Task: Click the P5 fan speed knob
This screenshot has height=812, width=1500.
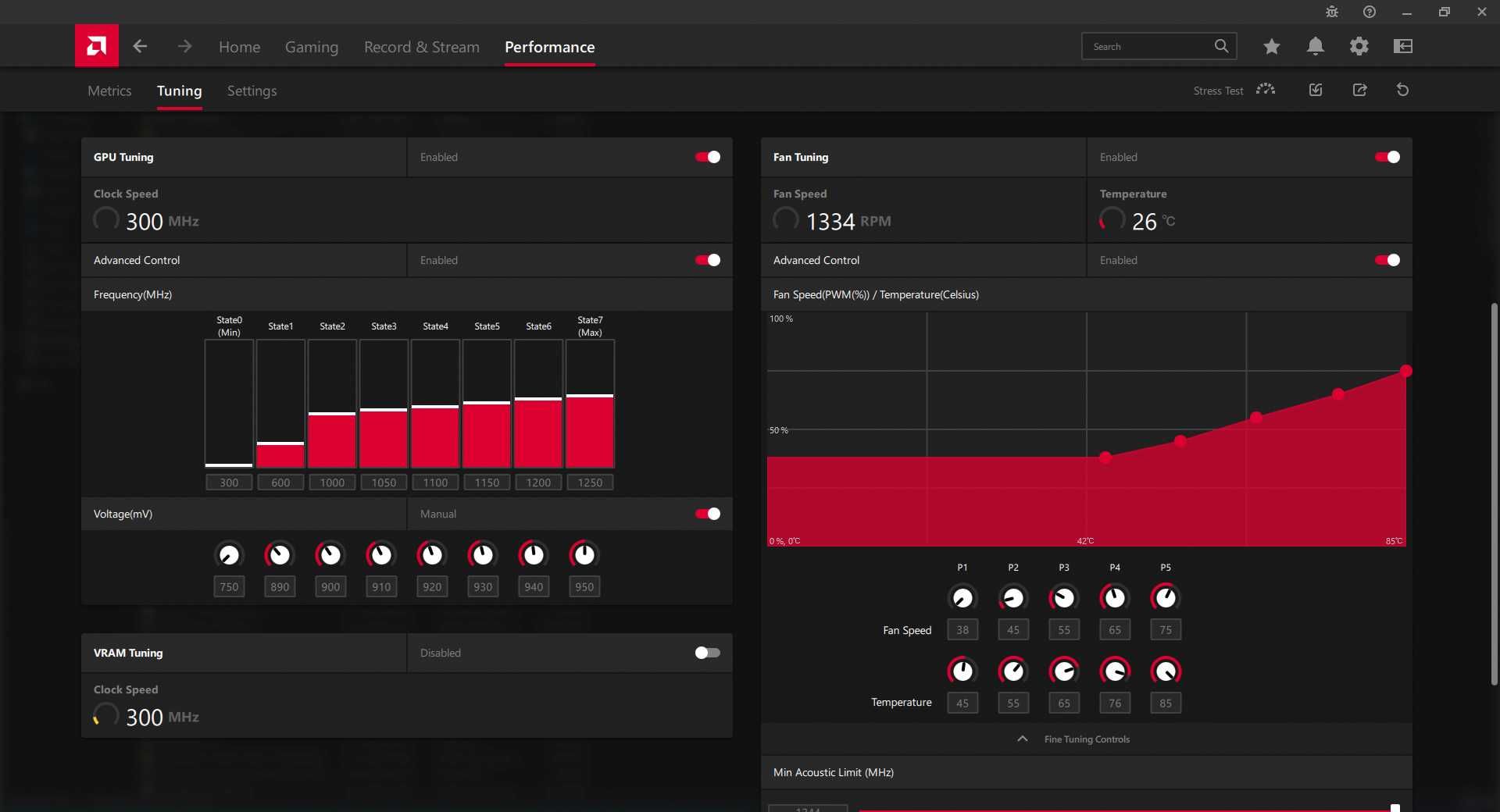Action: [x=1166, y=598]
